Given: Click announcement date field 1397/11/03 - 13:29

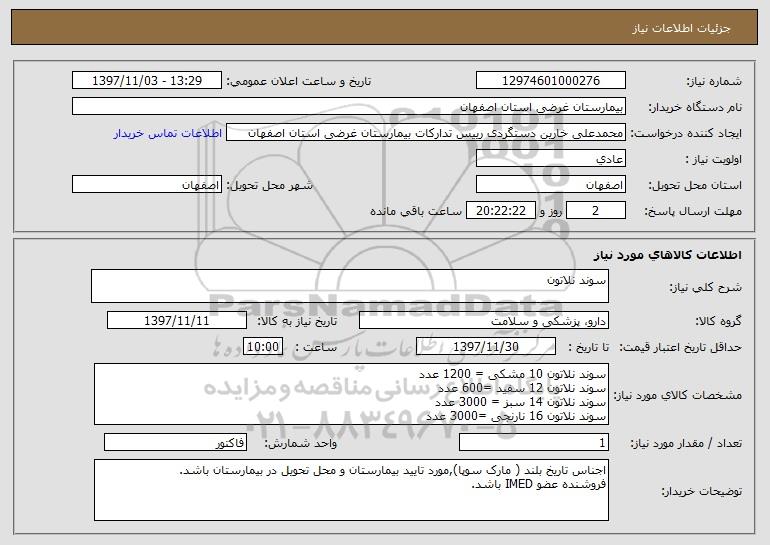Looking at the screenshot, I should pos(147,81).
